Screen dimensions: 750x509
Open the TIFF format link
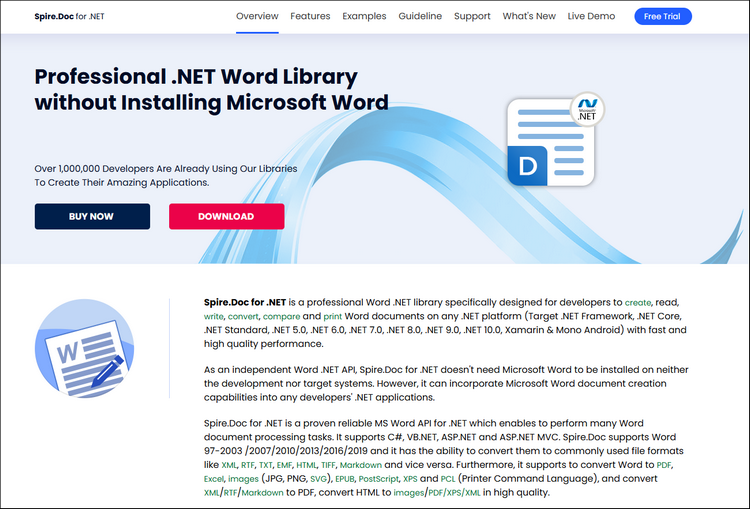click(328, 465)
